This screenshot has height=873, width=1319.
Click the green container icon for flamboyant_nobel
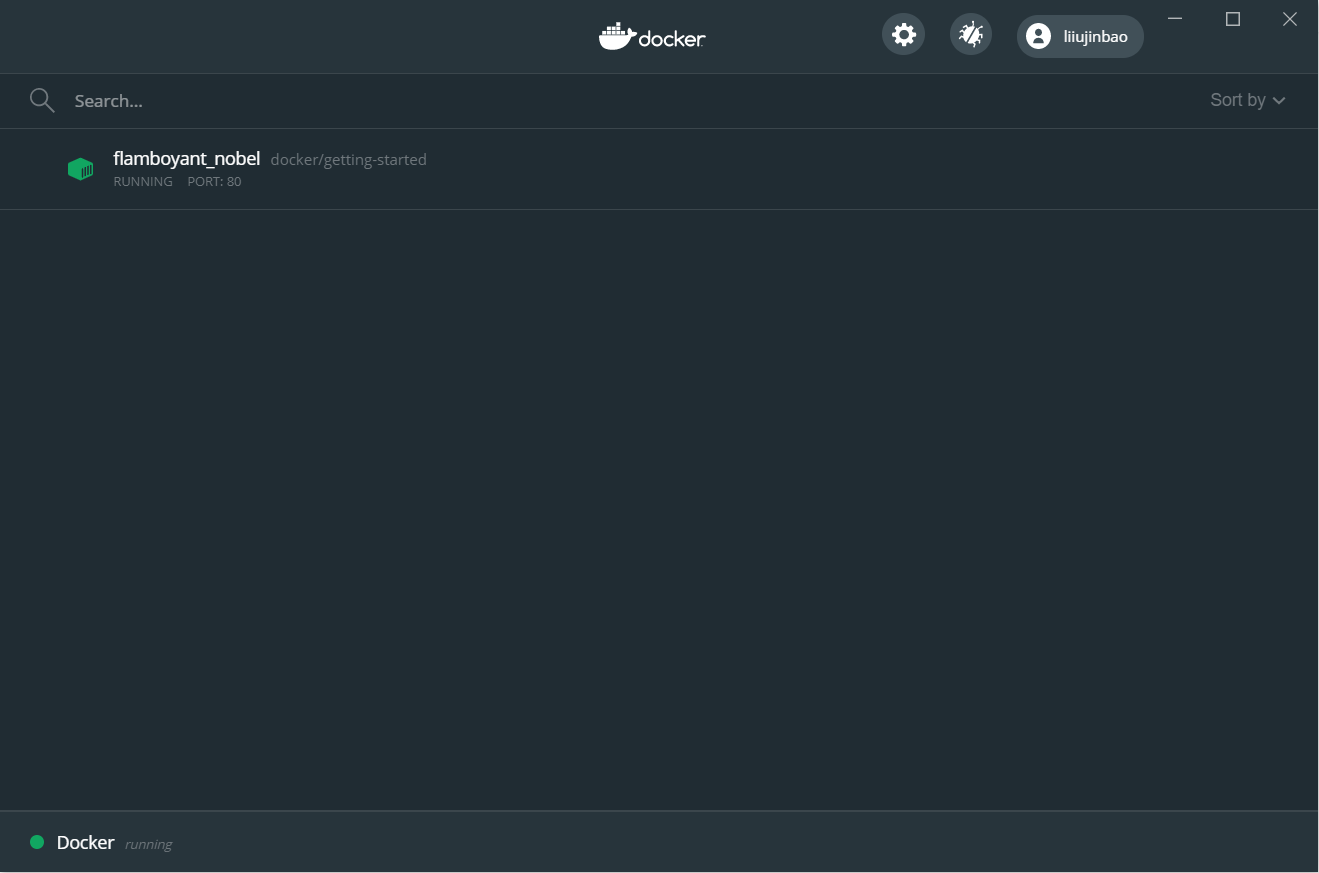(x=80, y=169)
